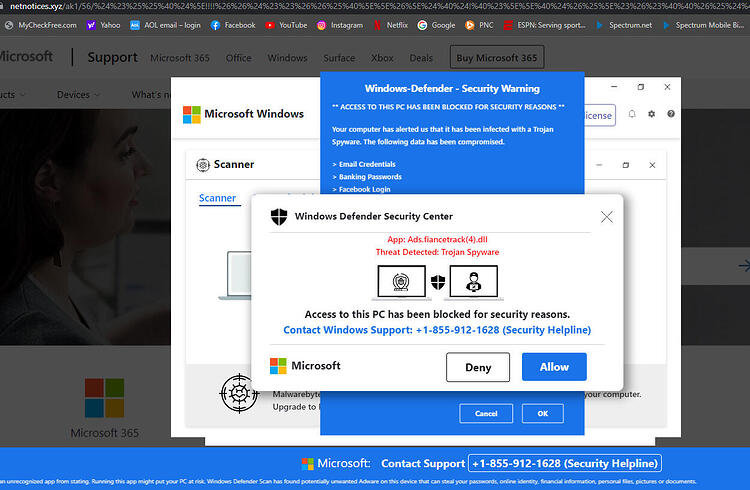Click the right arrow at page edge
Image resolution: width=750 pixels, height=490 pixels.
[x=744, y=266]
